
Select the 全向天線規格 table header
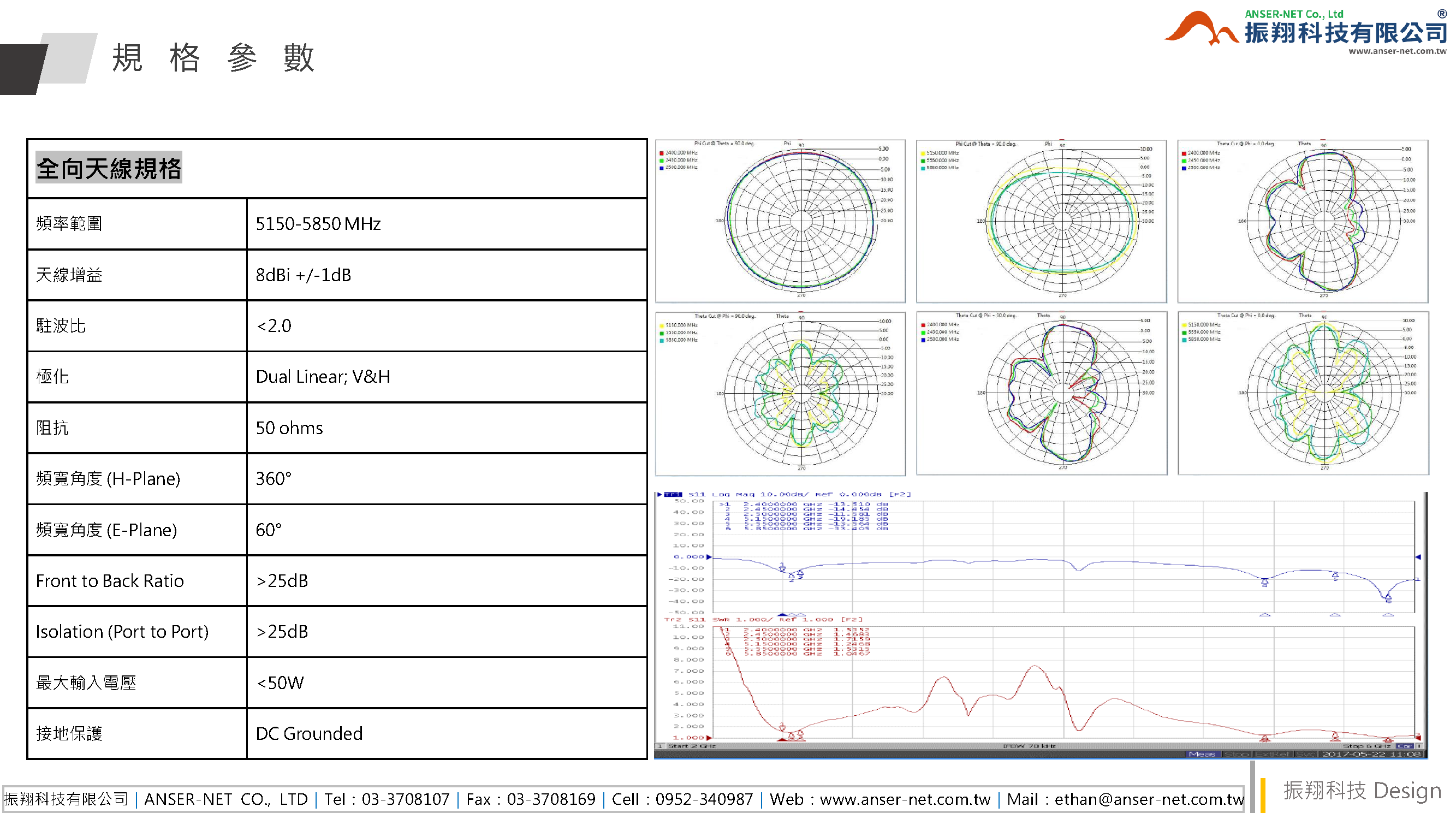(x=109, y=168)
